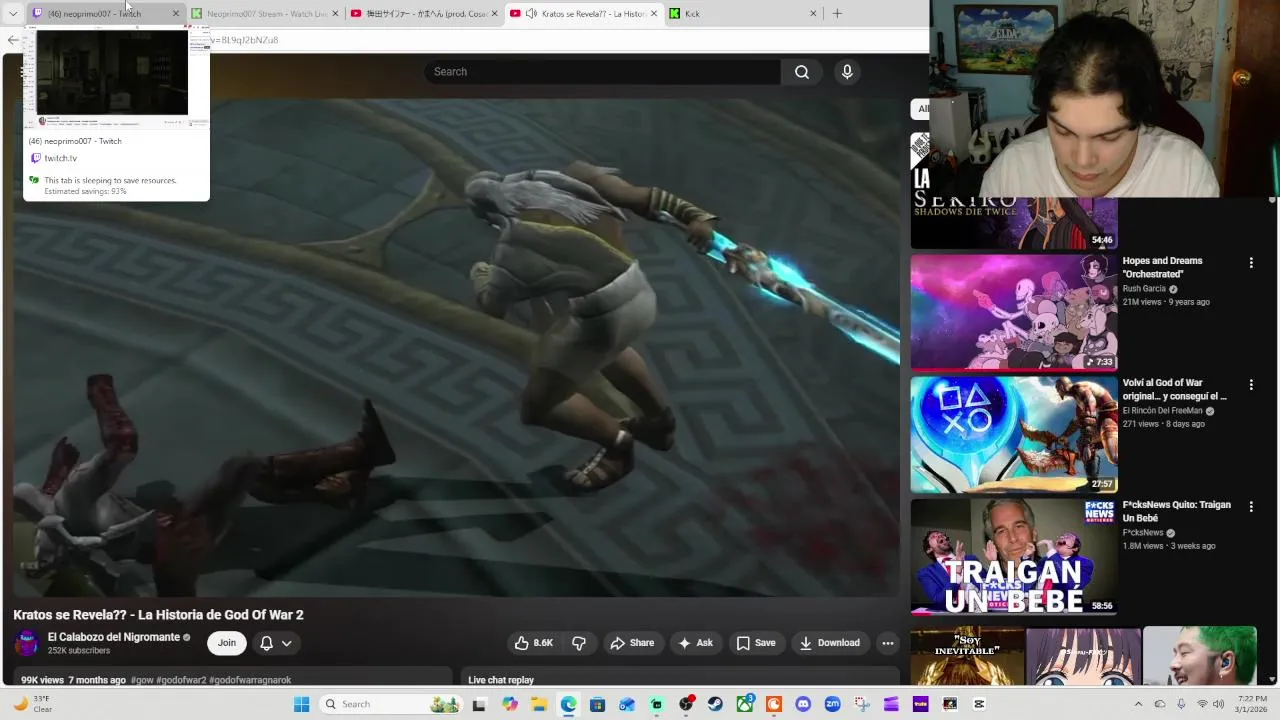Switch to the Kick tab

pyautogui.click(x=740, y=14)
